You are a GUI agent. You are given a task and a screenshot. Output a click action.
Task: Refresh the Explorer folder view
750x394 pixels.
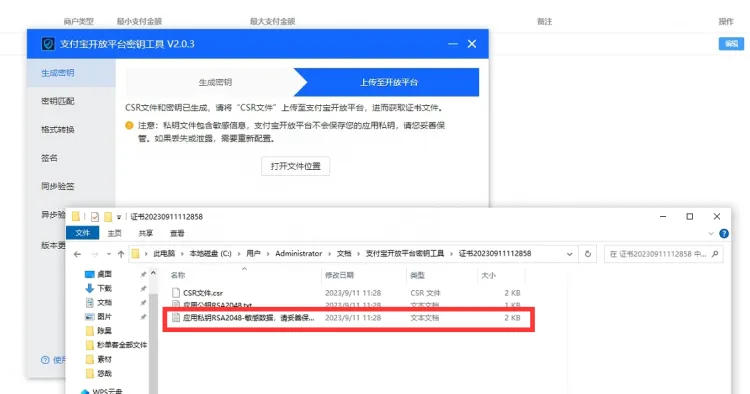coord(588,254)
